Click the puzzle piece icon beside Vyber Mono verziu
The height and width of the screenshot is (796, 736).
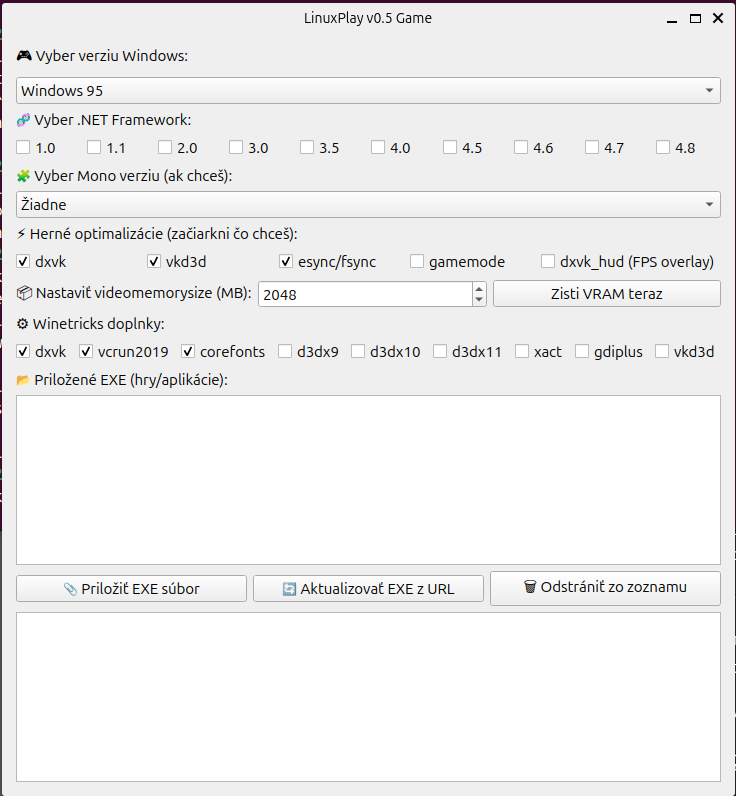coord(23,176)
